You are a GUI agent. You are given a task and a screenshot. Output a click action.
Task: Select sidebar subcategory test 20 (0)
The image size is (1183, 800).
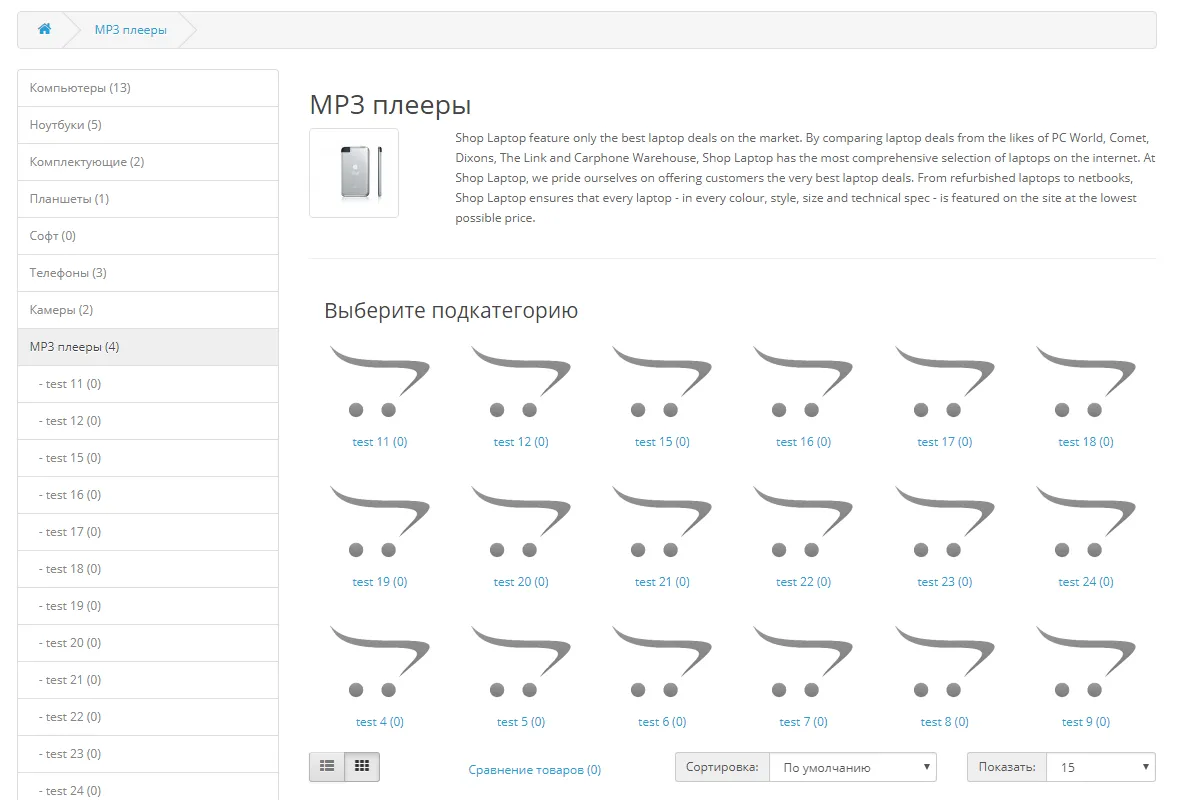coord(148,642)
